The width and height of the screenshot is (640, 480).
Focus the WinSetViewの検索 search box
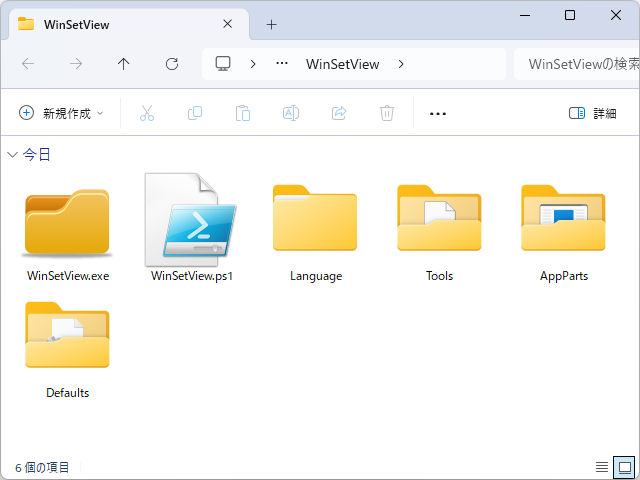coord(576,64)
